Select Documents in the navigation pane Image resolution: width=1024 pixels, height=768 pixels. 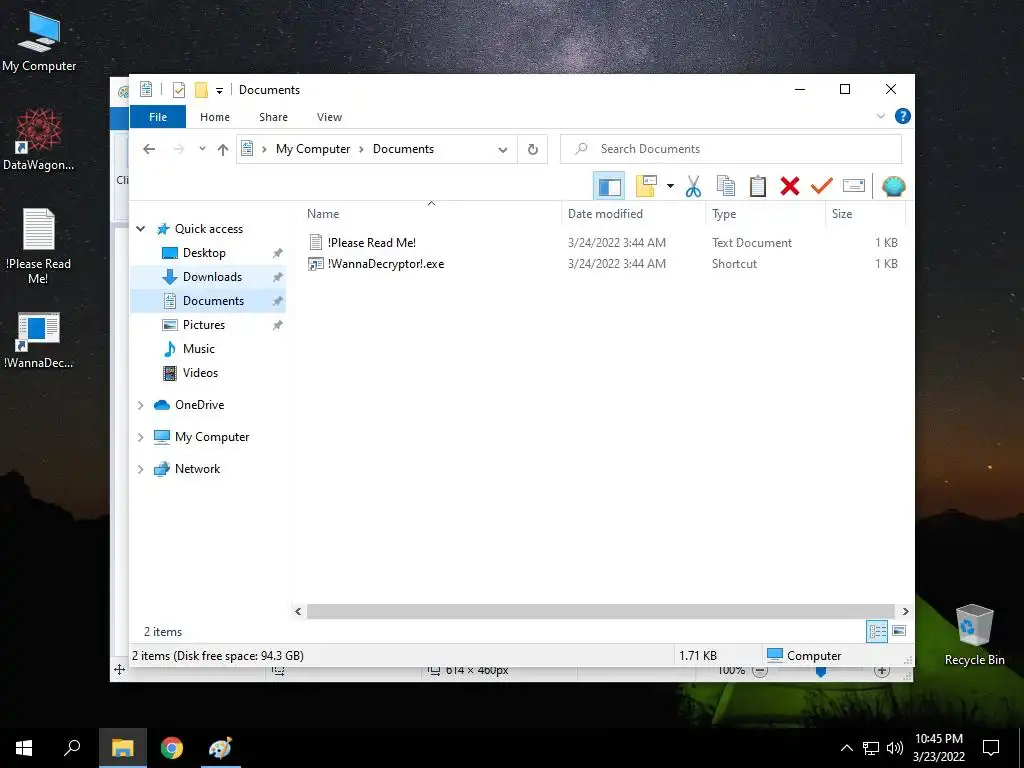(x=213, y=300)
